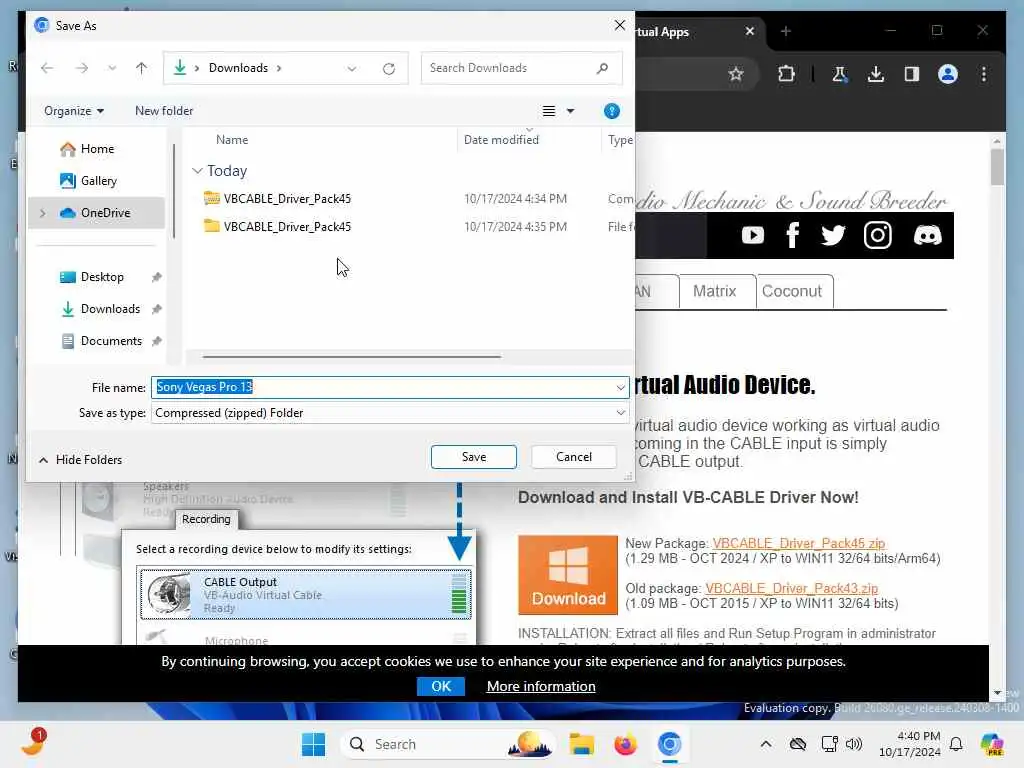This screenshot has height=768, width=1024.
Task: Go forward using Save As forward arrow
Action: pos(82,68)
